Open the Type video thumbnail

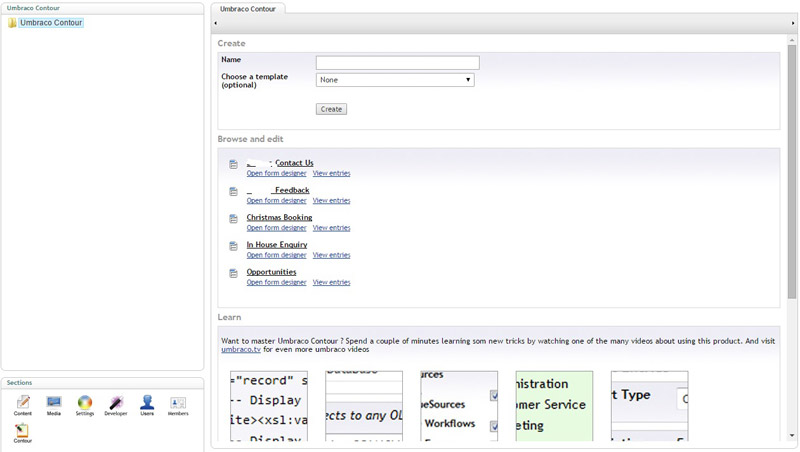pos(649,406)
